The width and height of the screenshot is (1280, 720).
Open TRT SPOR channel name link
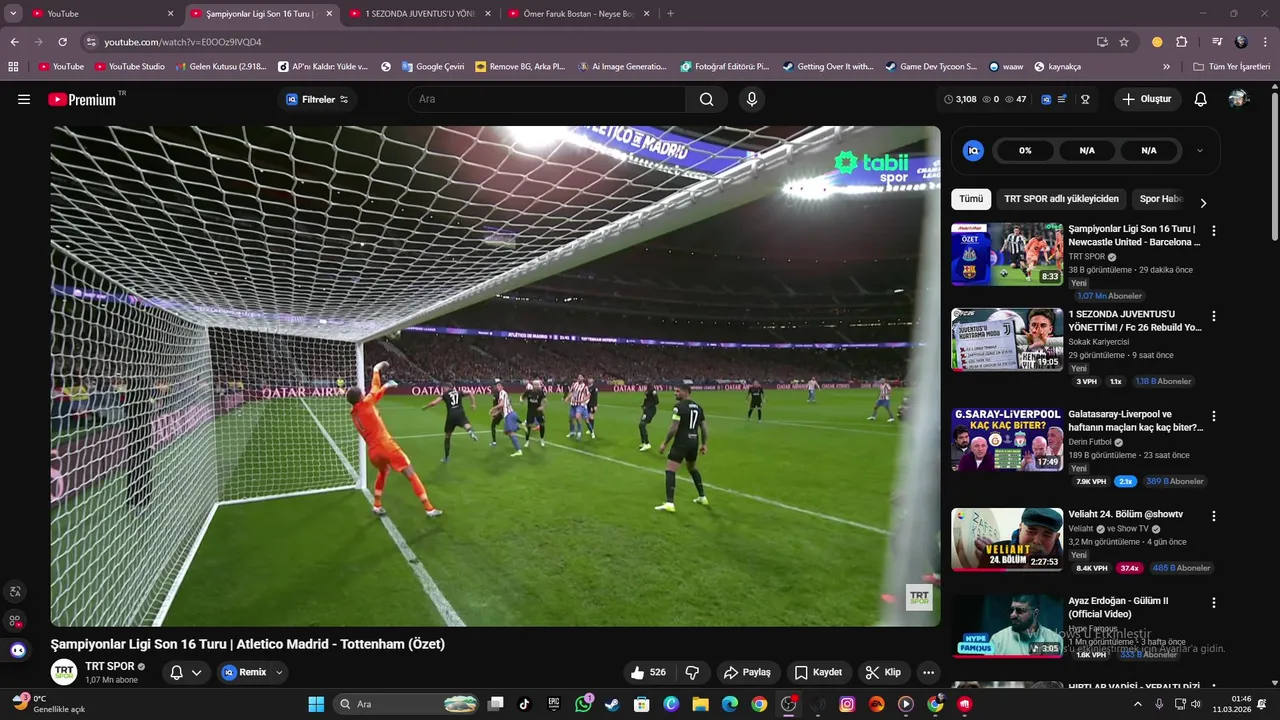[x=110, y=666]
